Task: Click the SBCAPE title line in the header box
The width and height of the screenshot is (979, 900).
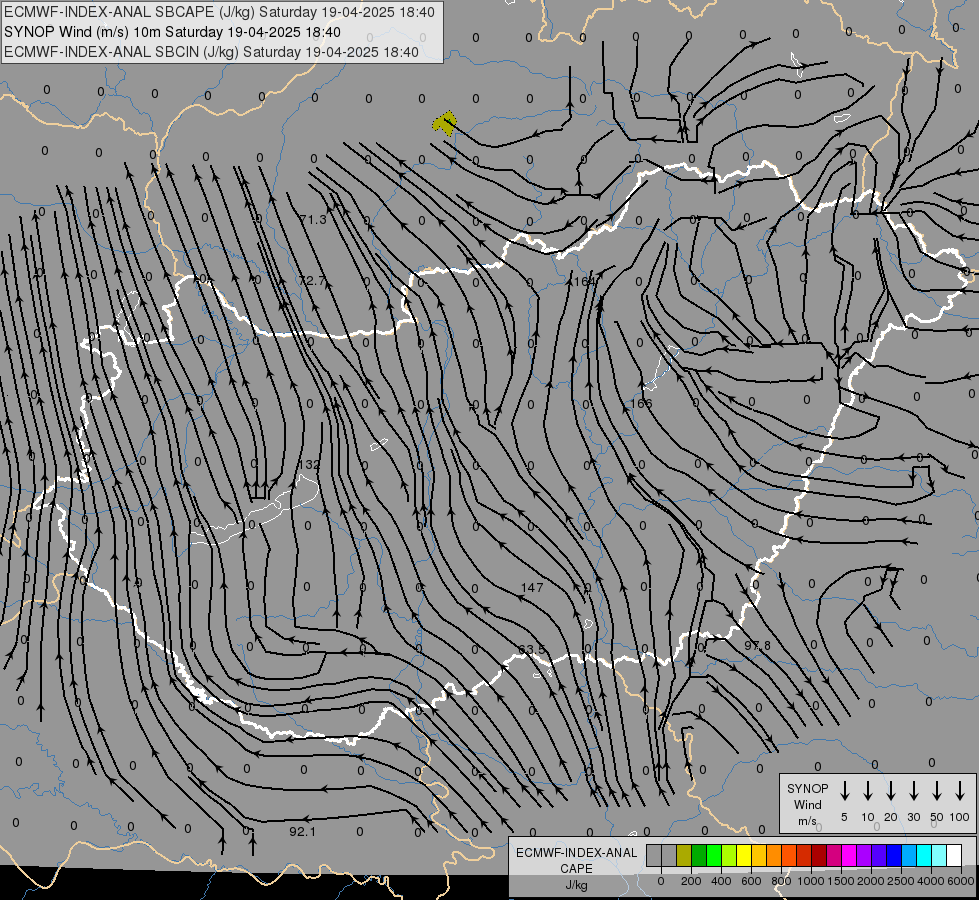Action: click(x=219, y=12)
